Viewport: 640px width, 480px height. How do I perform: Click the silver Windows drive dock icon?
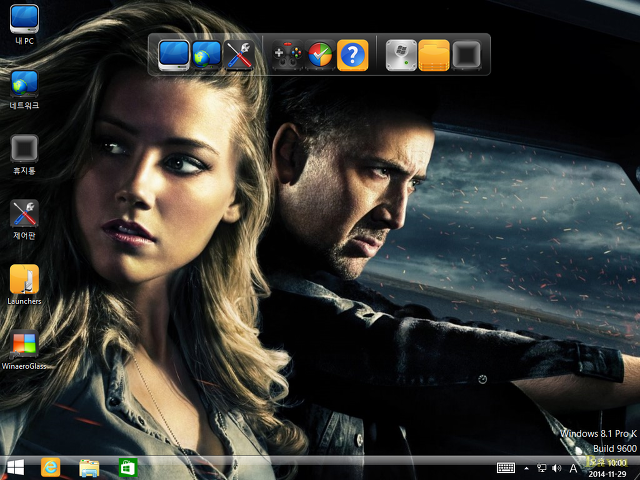click(401, 55)
